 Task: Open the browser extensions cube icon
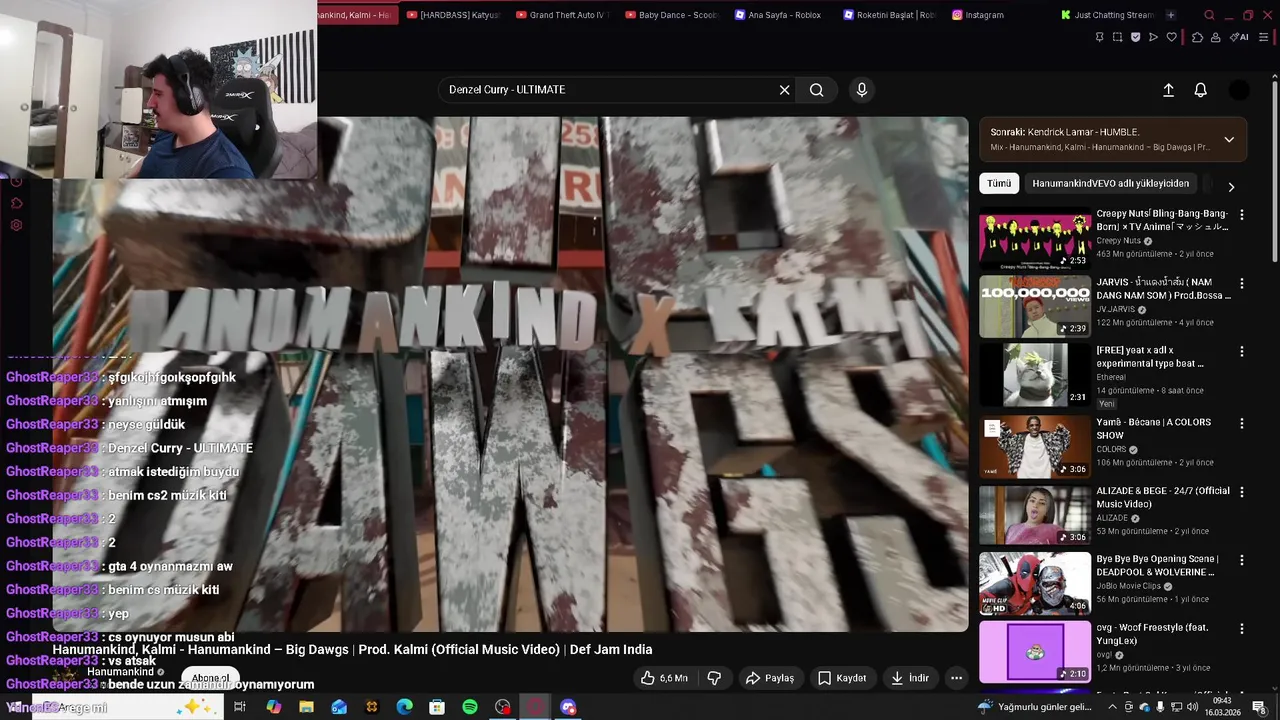click(x=1197, y=37)
